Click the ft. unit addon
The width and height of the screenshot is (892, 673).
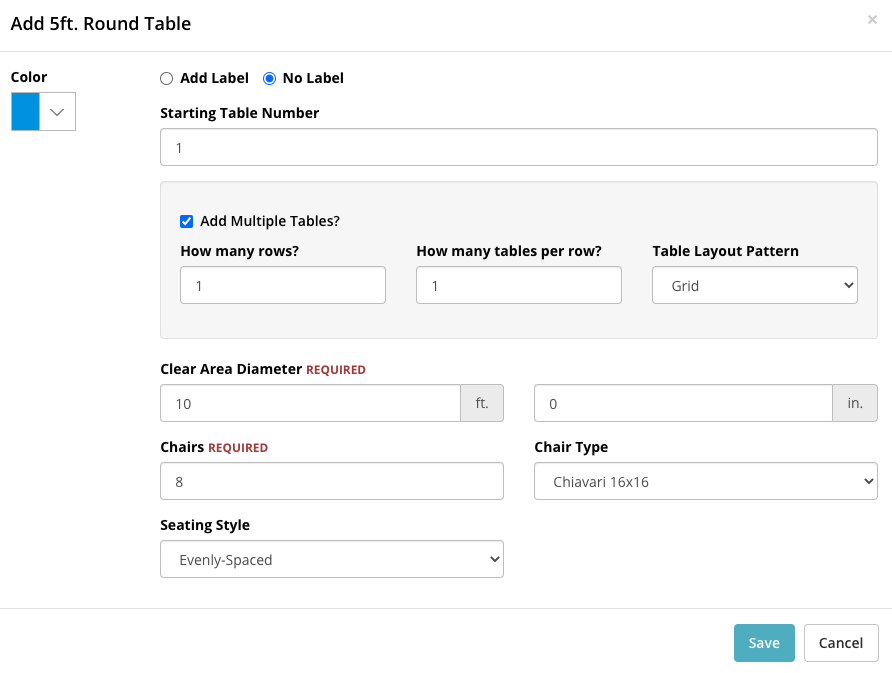pos(482,403)
